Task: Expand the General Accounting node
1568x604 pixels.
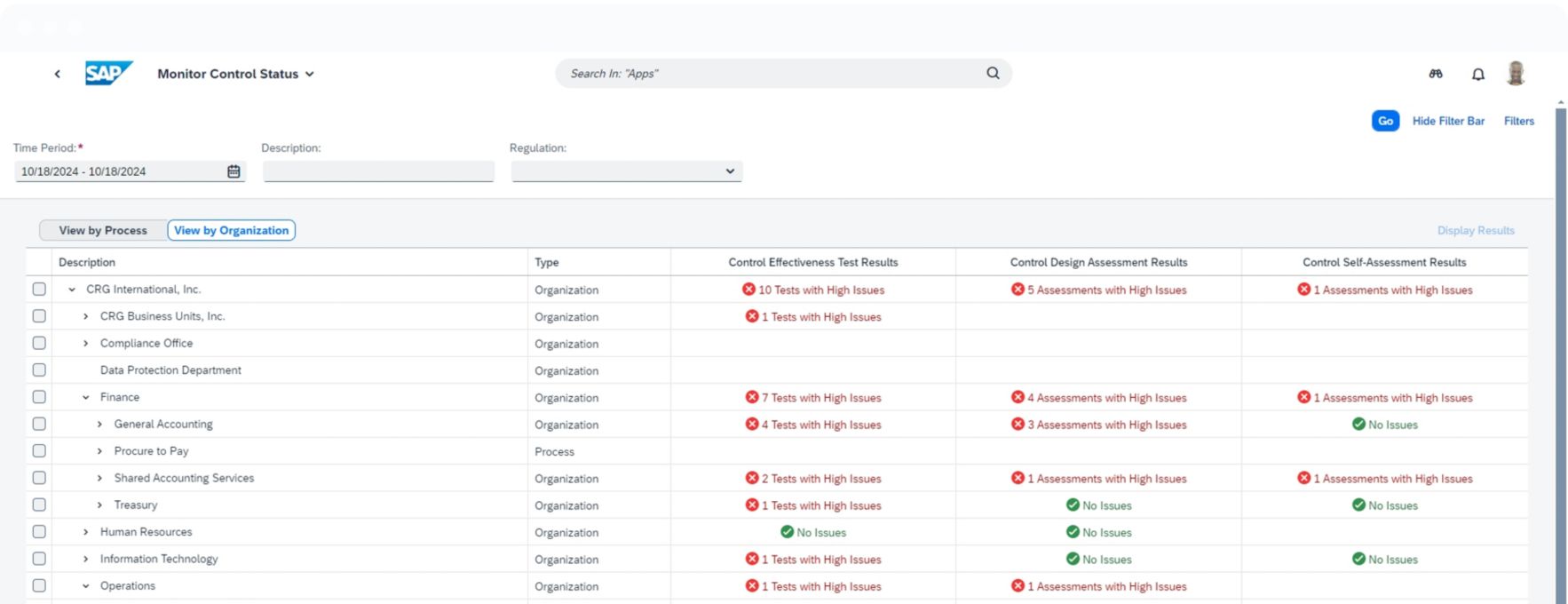Action: [99, 425]
